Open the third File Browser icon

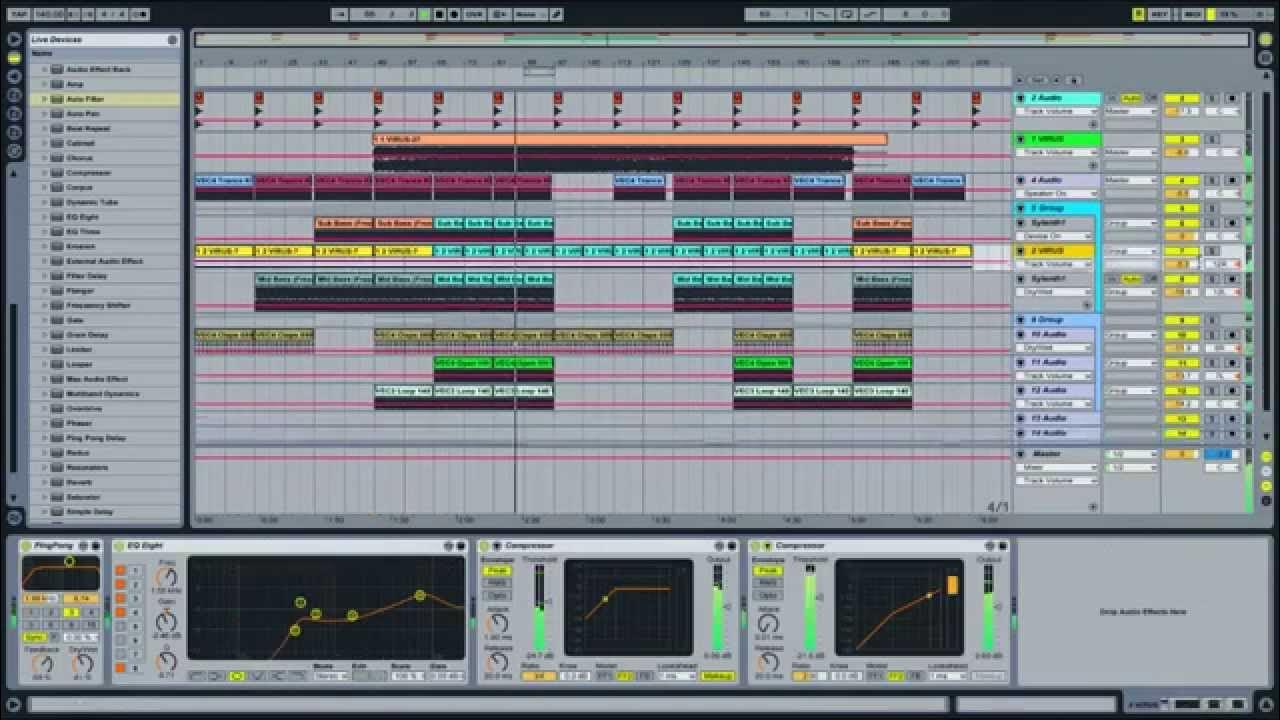[14, 132]
